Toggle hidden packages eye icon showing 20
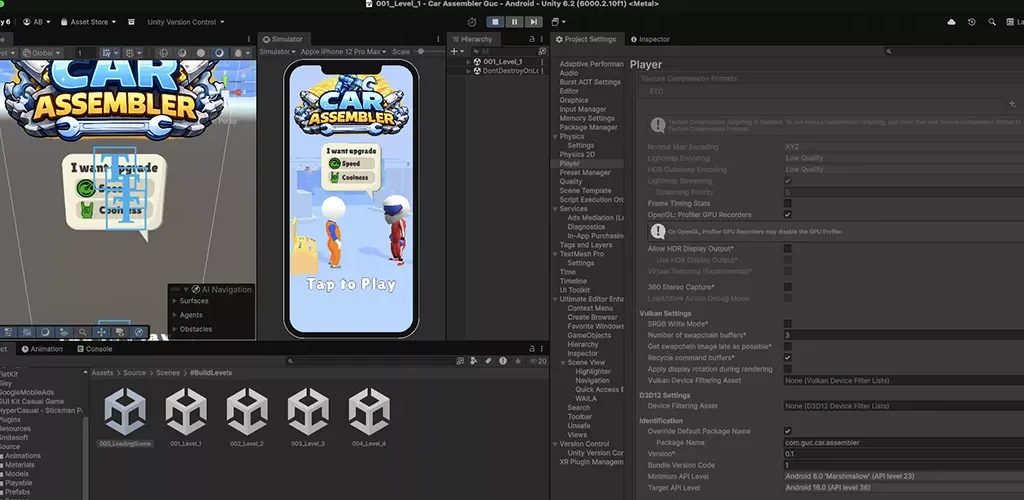Viewport: 1024px width, 500px height. point(537,360)
